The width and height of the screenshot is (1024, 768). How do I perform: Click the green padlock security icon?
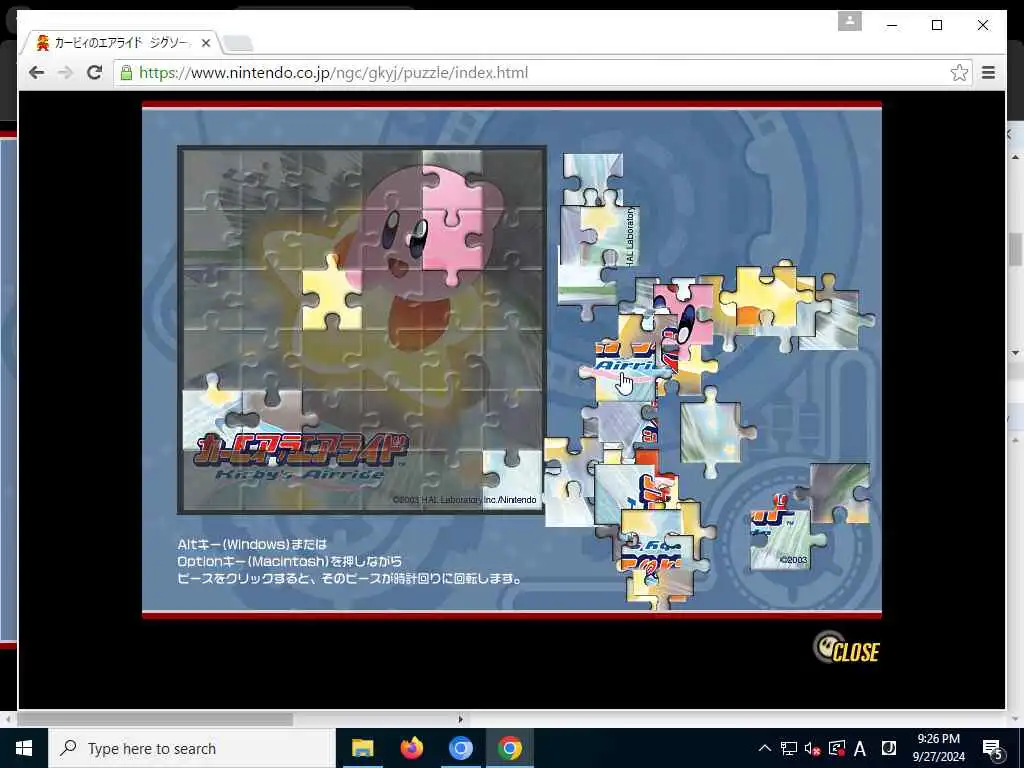tap(126, 72)
